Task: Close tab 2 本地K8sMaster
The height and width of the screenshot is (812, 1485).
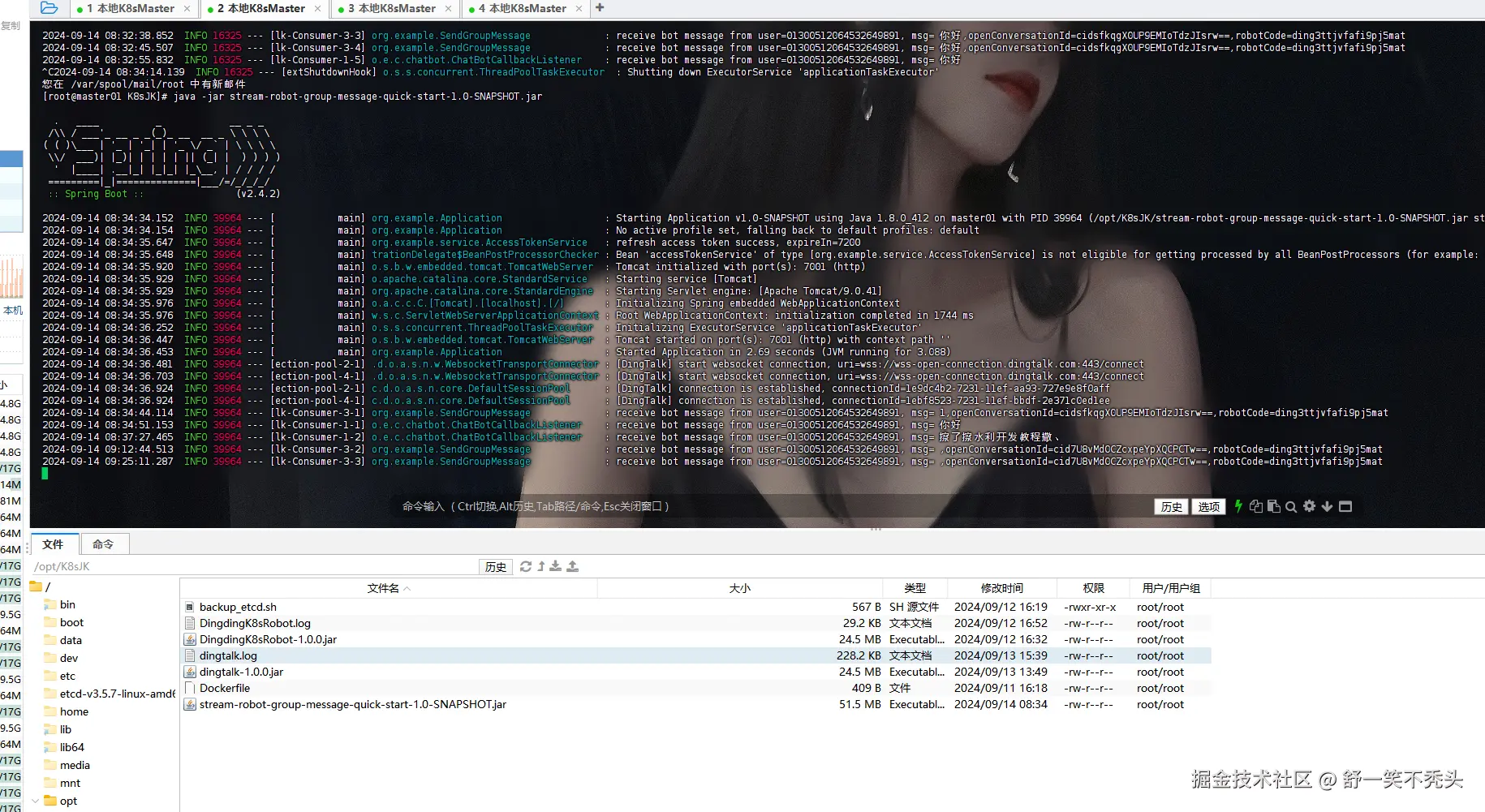Action: coord(318,9)
